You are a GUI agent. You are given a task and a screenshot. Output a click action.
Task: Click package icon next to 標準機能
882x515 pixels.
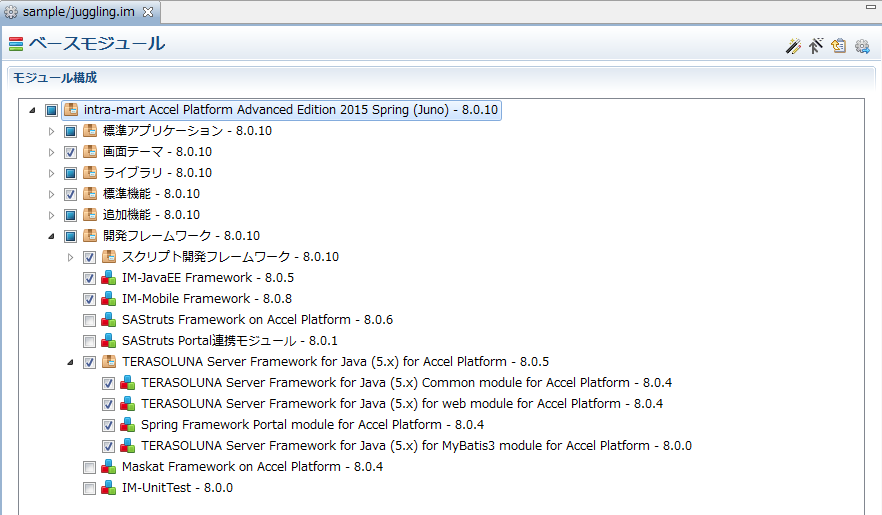[x=90, y=194]
